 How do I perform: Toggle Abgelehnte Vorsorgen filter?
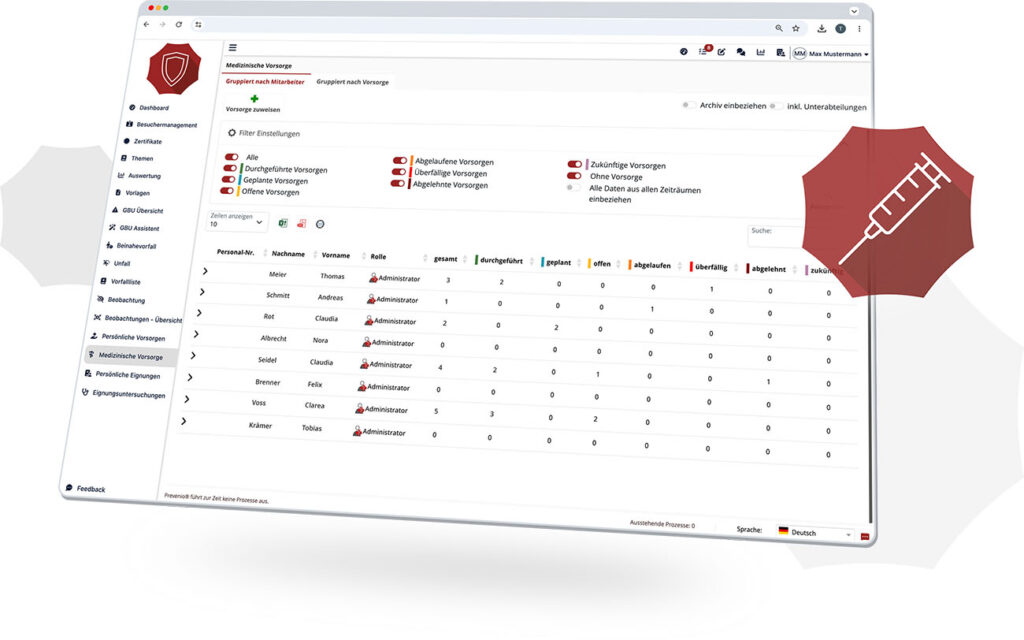[397, 184]
